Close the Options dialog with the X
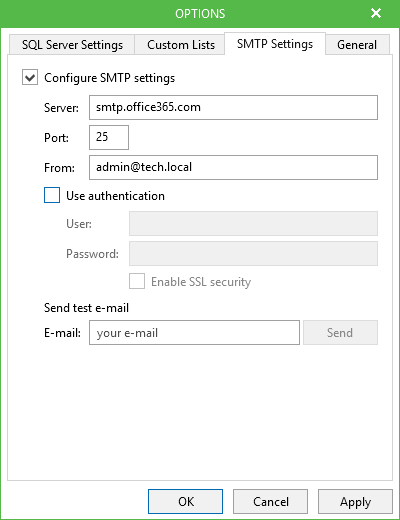Screen dimensions: 400x520 (376, 13)
